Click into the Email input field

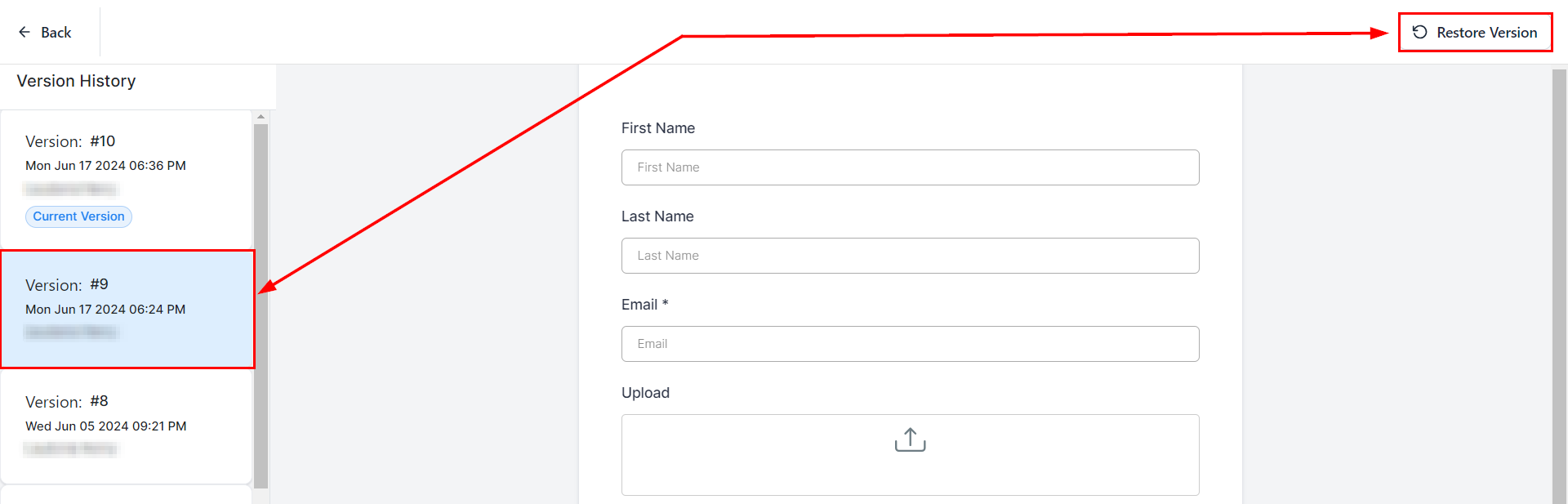click(910, 344)
